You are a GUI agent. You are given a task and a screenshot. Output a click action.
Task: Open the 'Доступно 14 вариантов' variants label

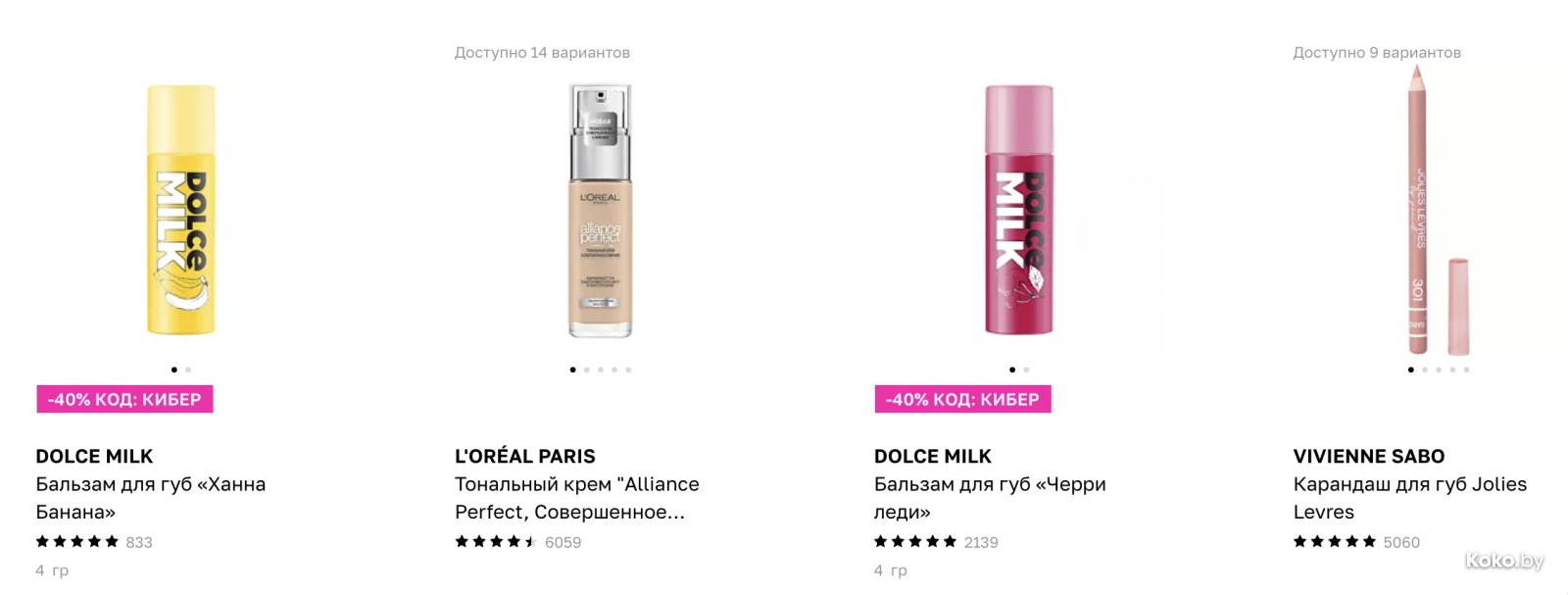(542, 53)
